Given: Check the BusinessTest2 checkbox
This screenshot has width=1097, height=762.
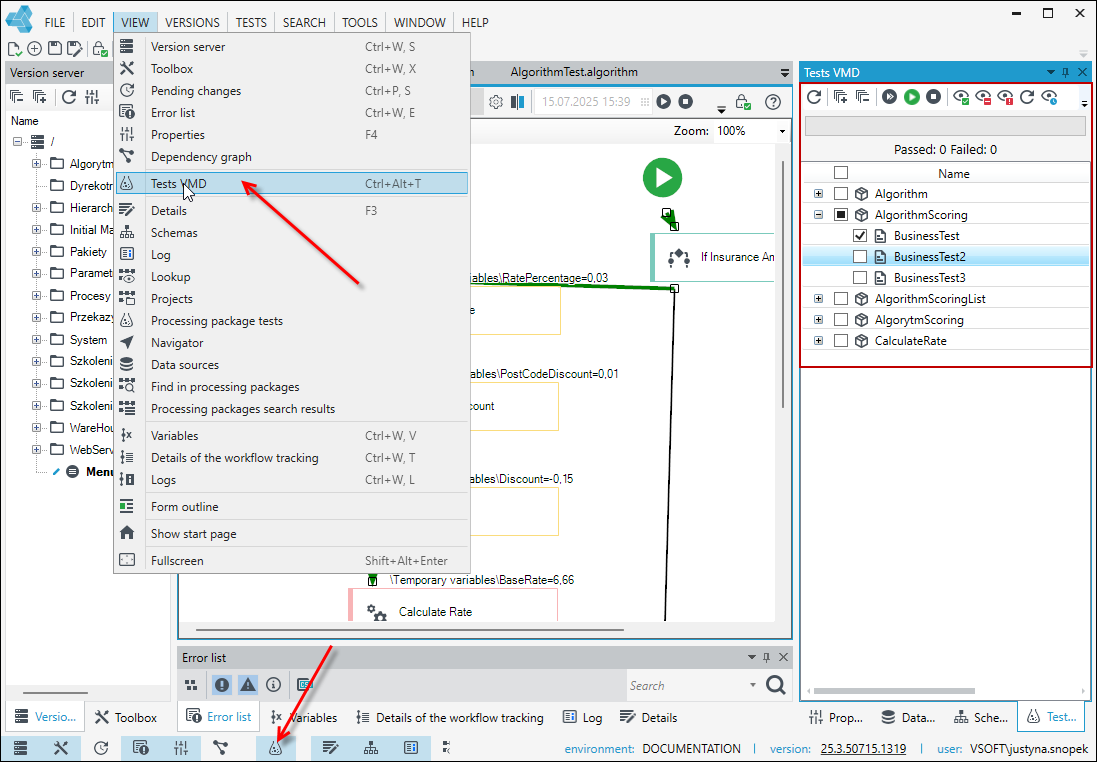Looking at the screenshot, I should pos(860,257).
